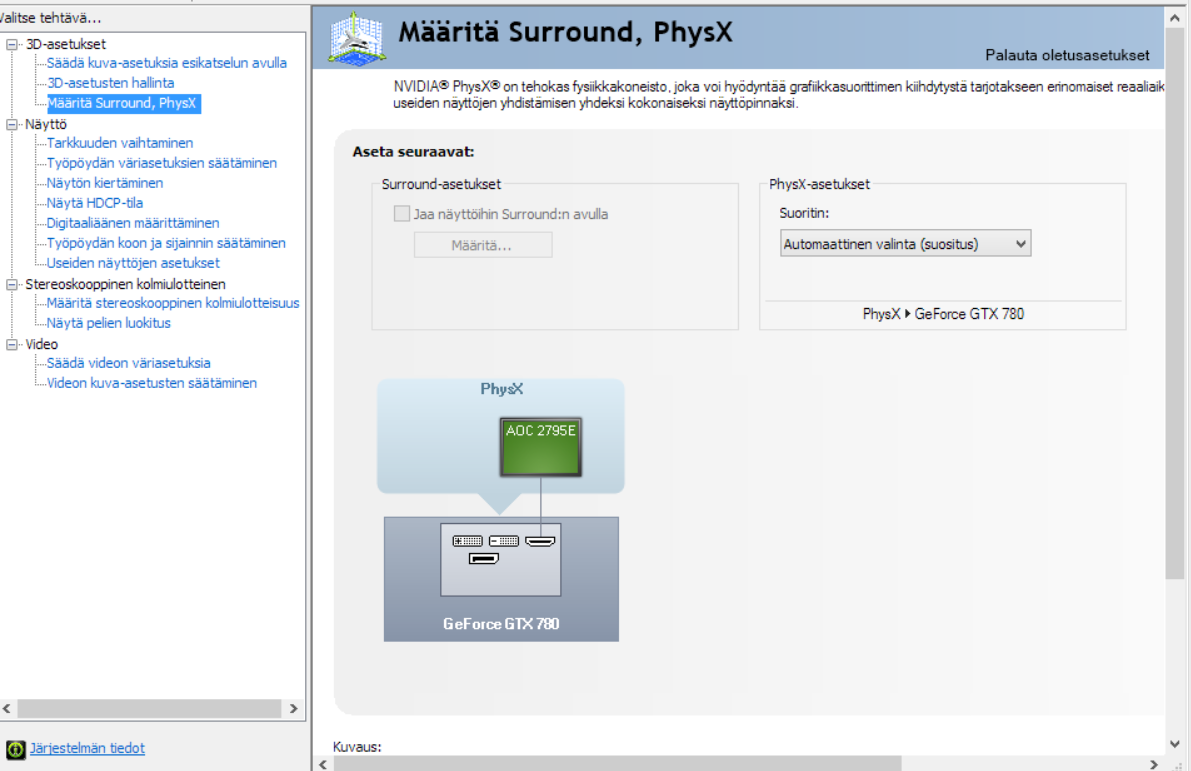1191x771 pixels.
Task: Click the main panel scroll down arrow
Action: click(x=1174, y=744)
